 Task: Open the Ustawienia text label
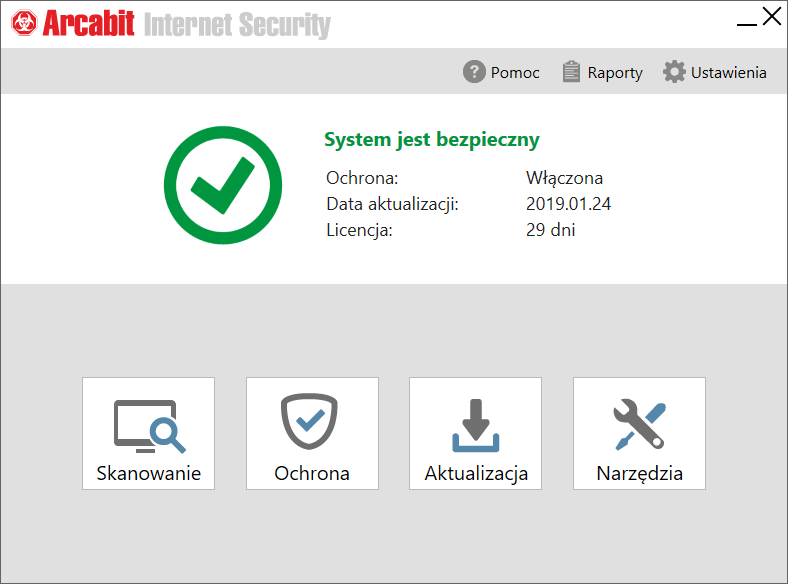tap(728, 73)
